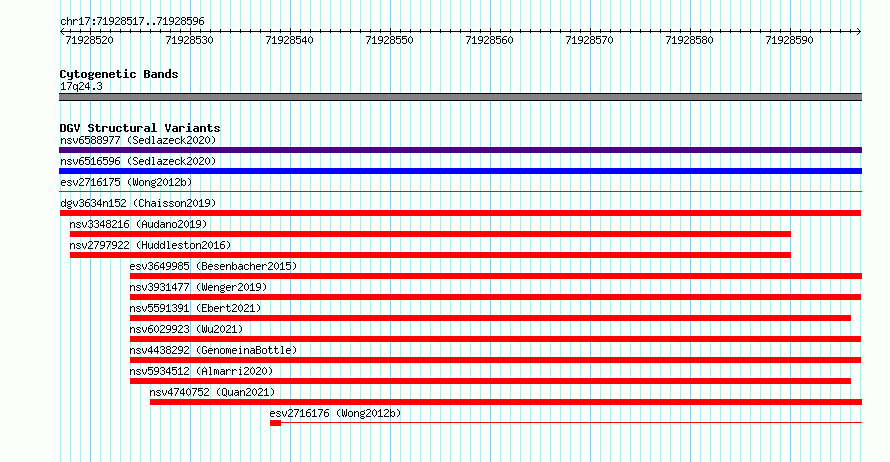Screen dimensions: 890x462
Task: Open the esv2716175 (Wong2012b) variant label
Action: tap(126, 182)
